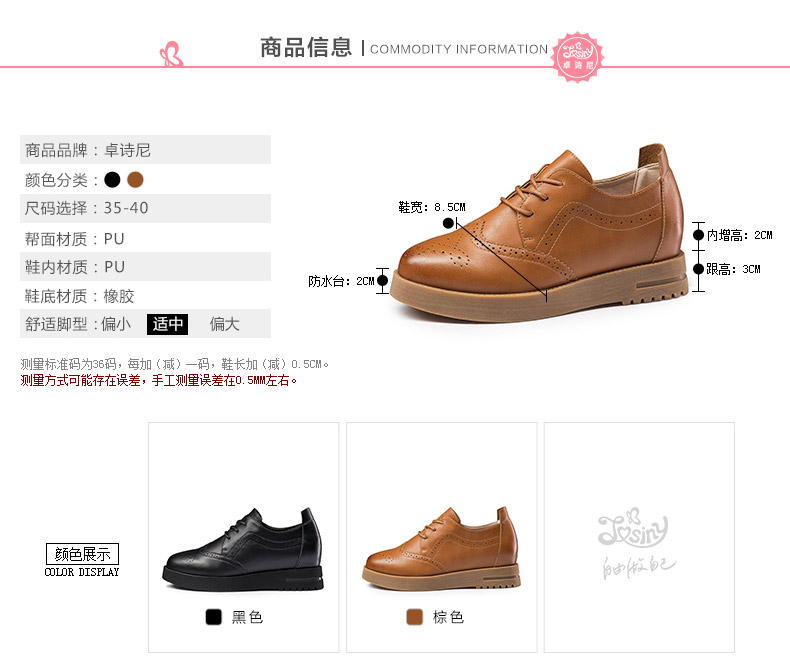
Task: Click the 内增高 2CM measurement marker dot
Action: click(698, 235)
